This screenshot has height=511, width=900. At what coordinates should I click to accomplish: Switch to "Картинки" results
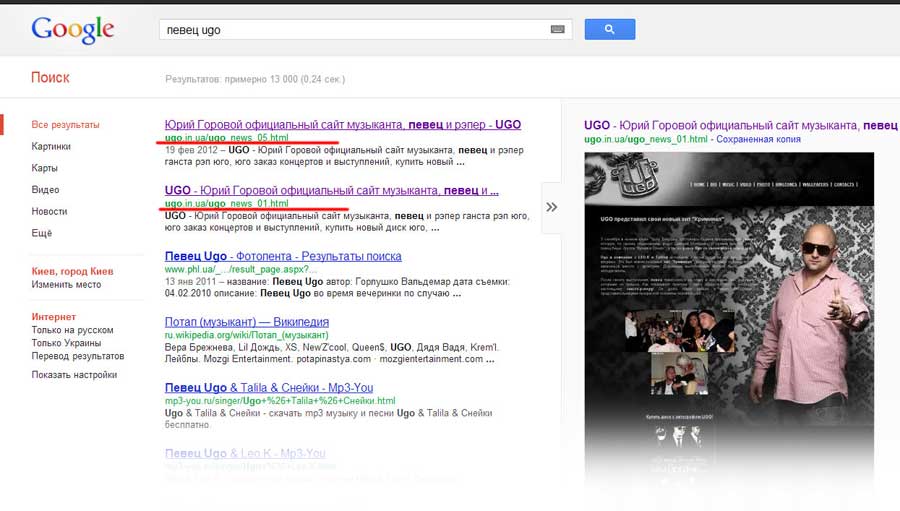(51, 146)
